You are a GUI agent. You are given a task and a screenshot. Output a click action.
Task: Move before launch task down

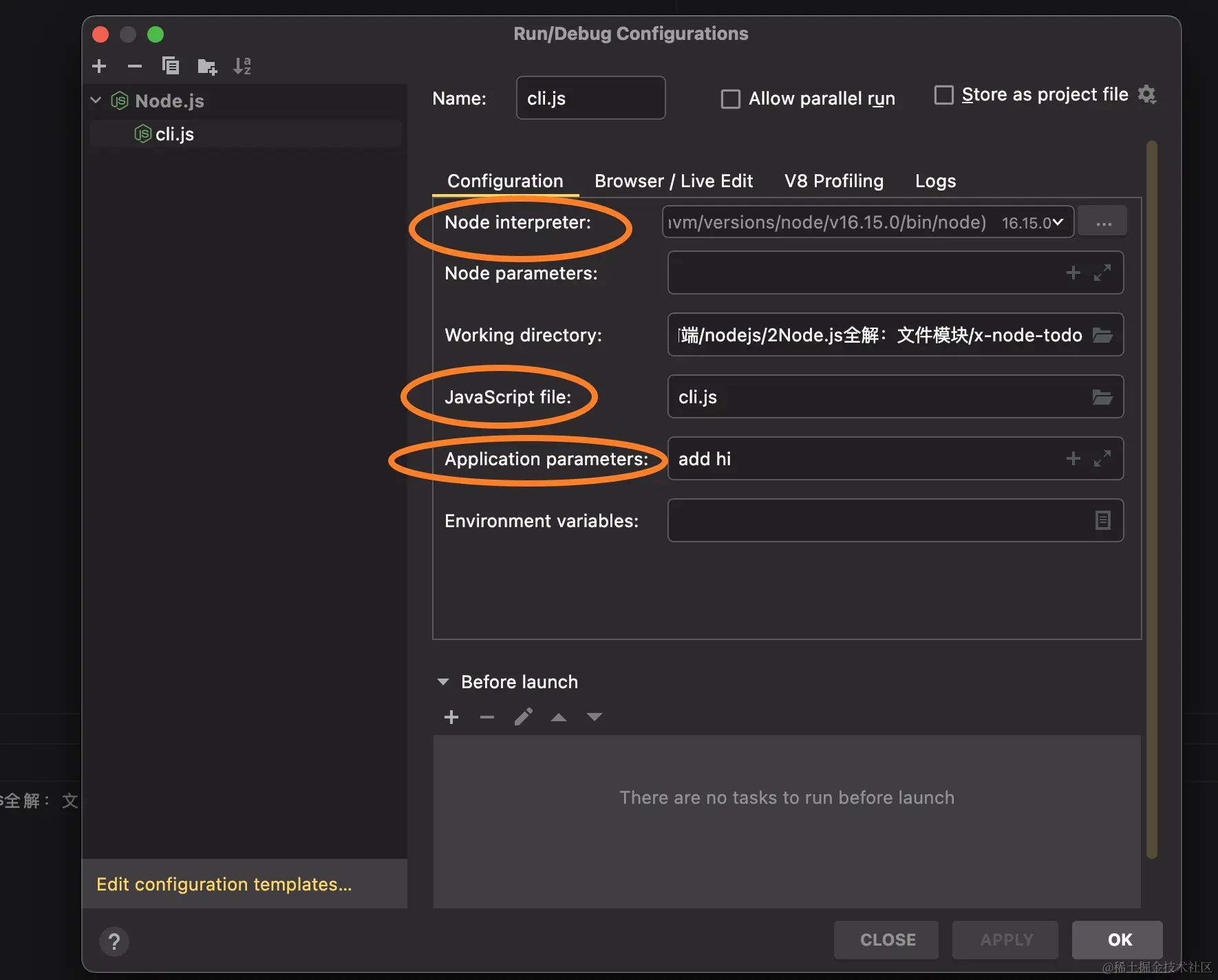pyautogui.click(x=595, y=717)
